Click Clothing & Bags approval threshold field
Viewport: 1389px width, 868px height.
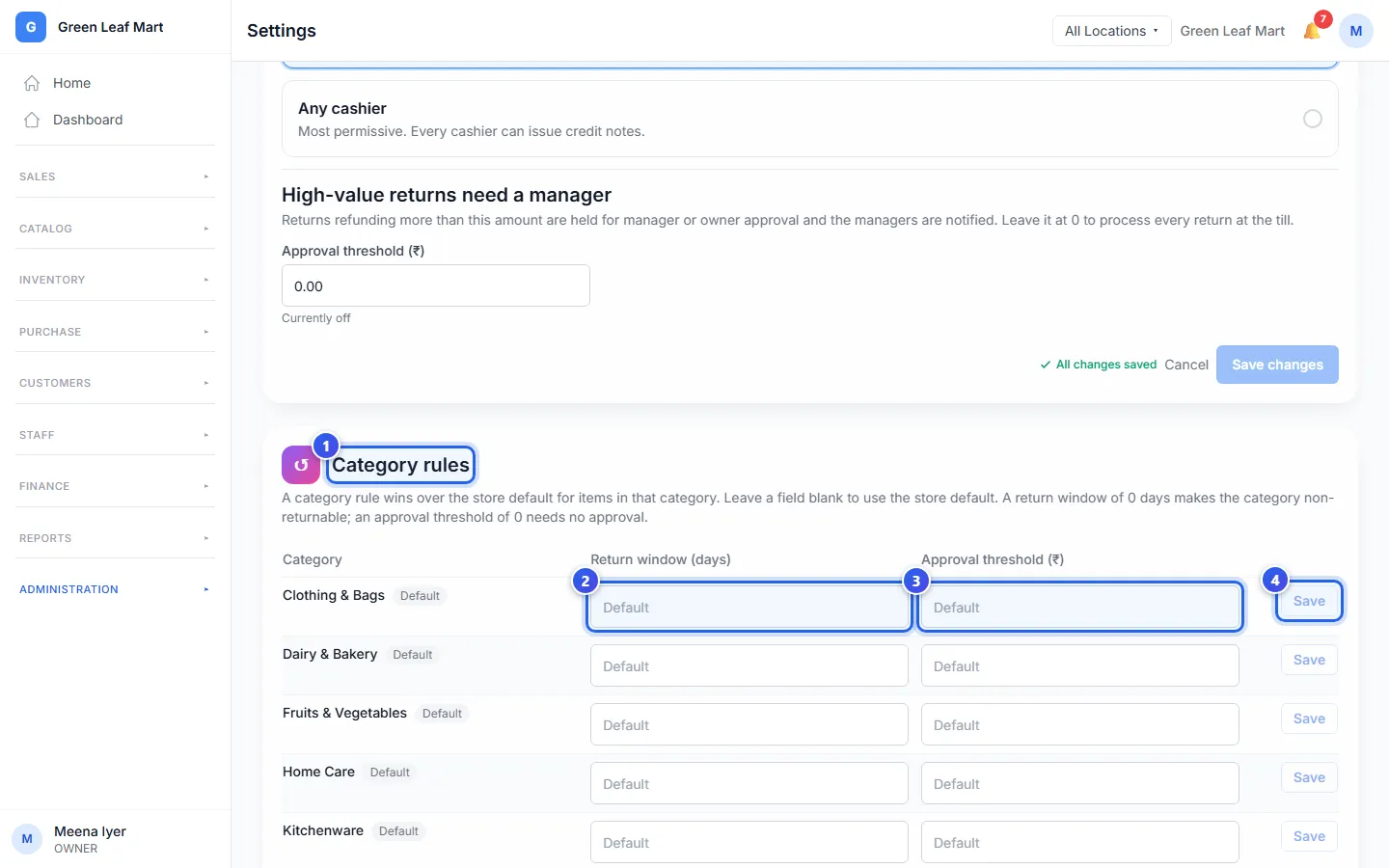pyautogui.click(x=1080, y=607)
